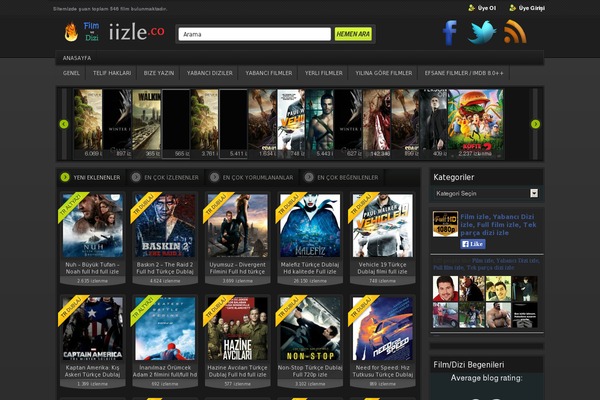
Task: Open the orange RSS feed icon
Action: tap(515, 32)
